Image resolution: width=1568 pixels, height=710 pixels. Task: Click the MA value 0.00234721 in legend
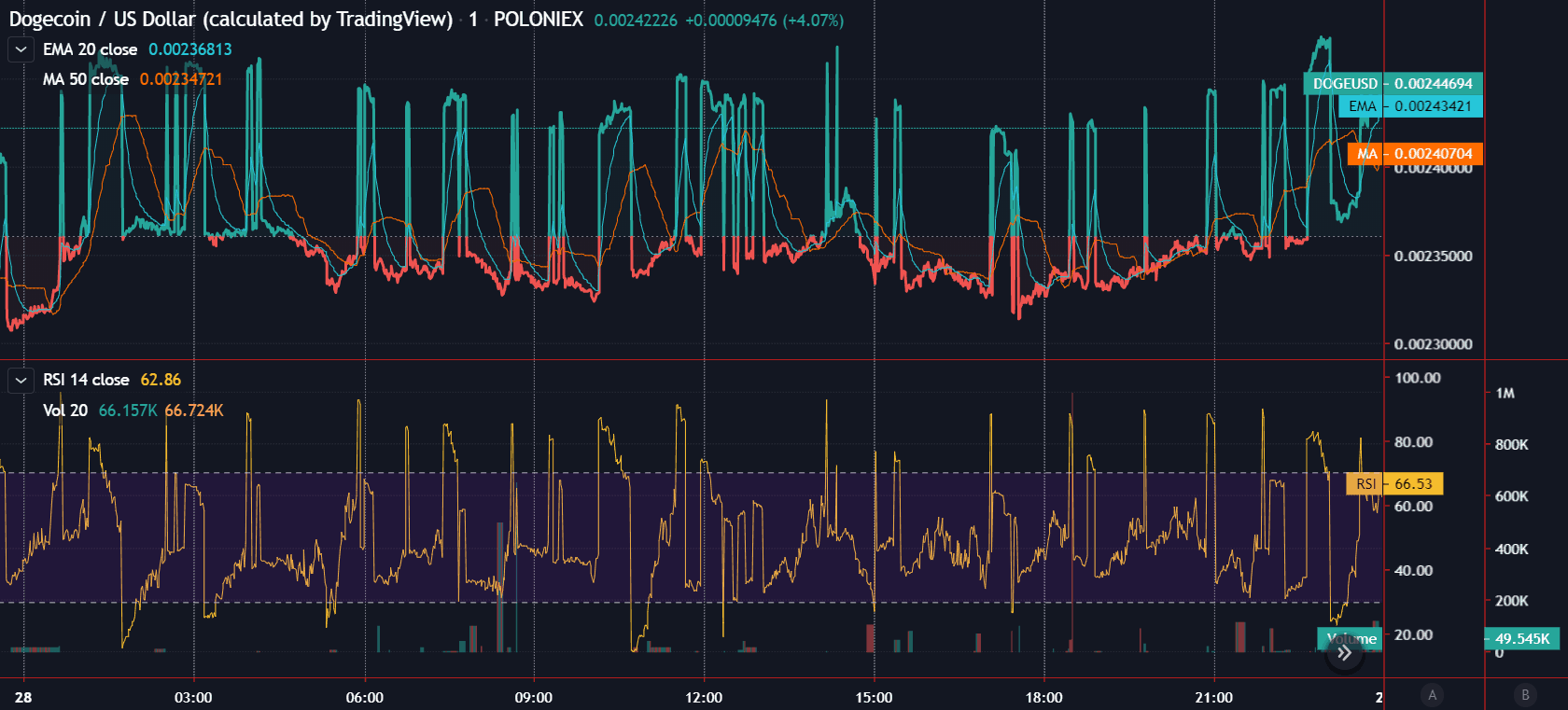pyautogui.click(x=181, y=79)
